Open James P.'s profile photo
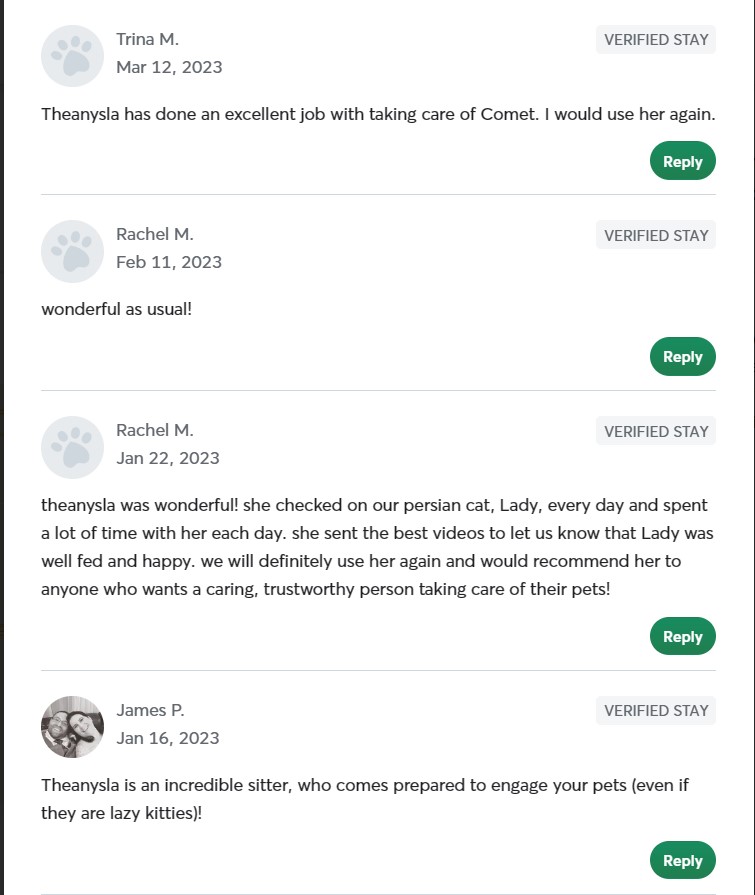Viewport: 755px width, 895px height. pos(72,727)
